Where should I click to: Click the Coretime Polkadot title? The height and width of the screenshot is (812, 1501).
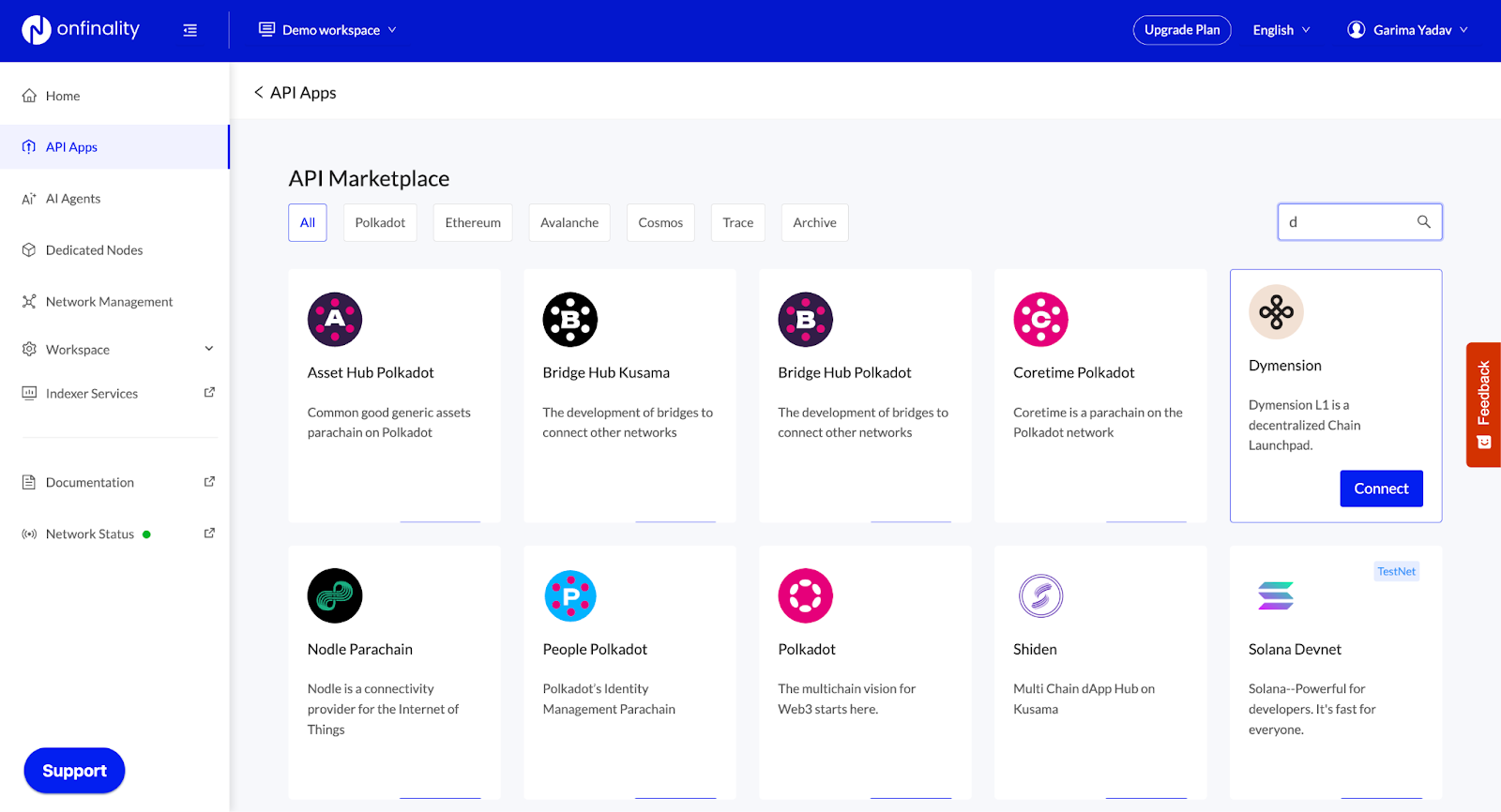click(1074, 373)
